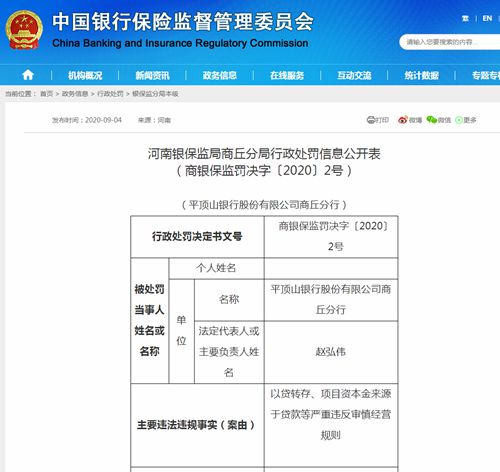Open the green 更多 share icon
500x472 pixels.
pyautogui.click(x=459, y=120)
